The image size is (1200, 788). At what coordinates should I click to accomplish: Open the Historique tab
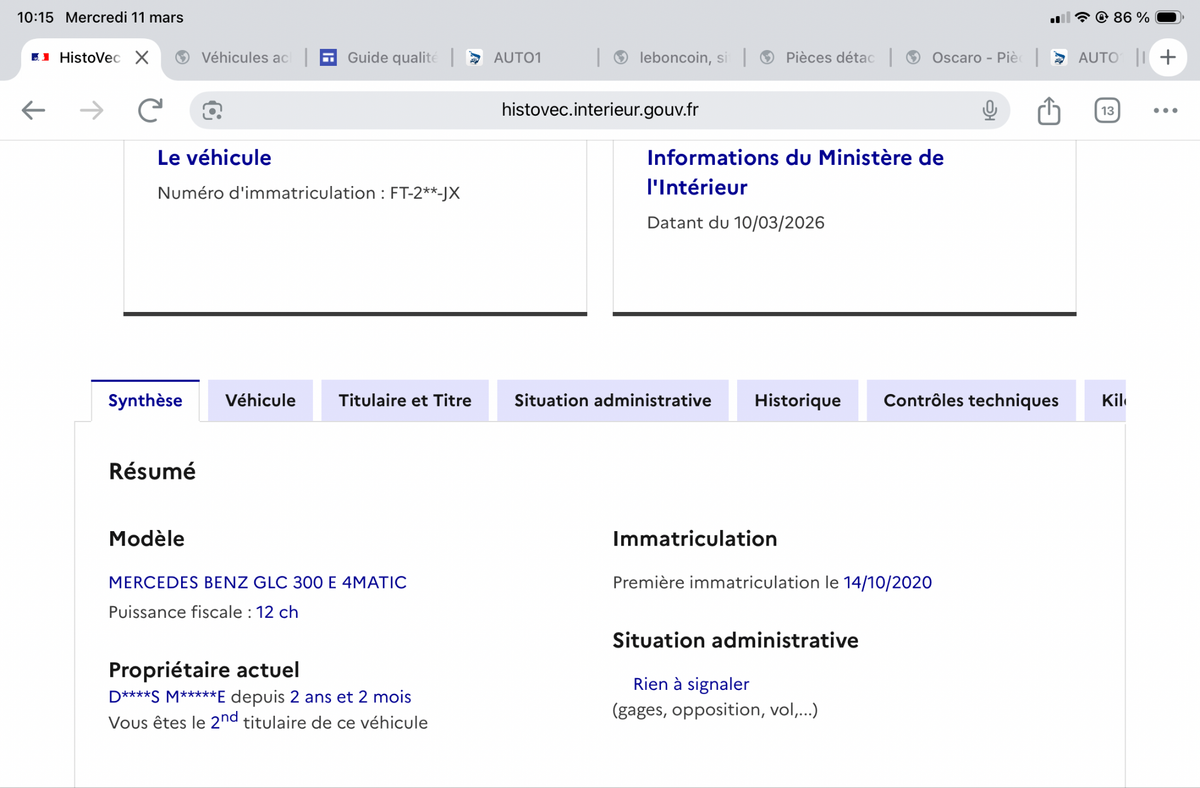point(797,400)
